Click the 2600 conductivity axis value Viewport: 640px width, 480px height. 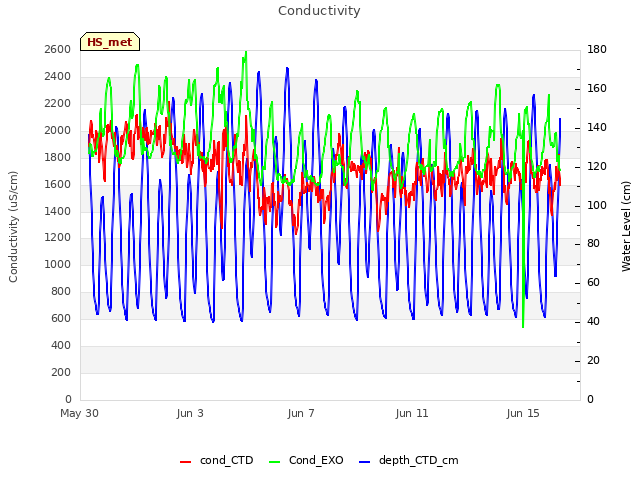tap(58, 49)
